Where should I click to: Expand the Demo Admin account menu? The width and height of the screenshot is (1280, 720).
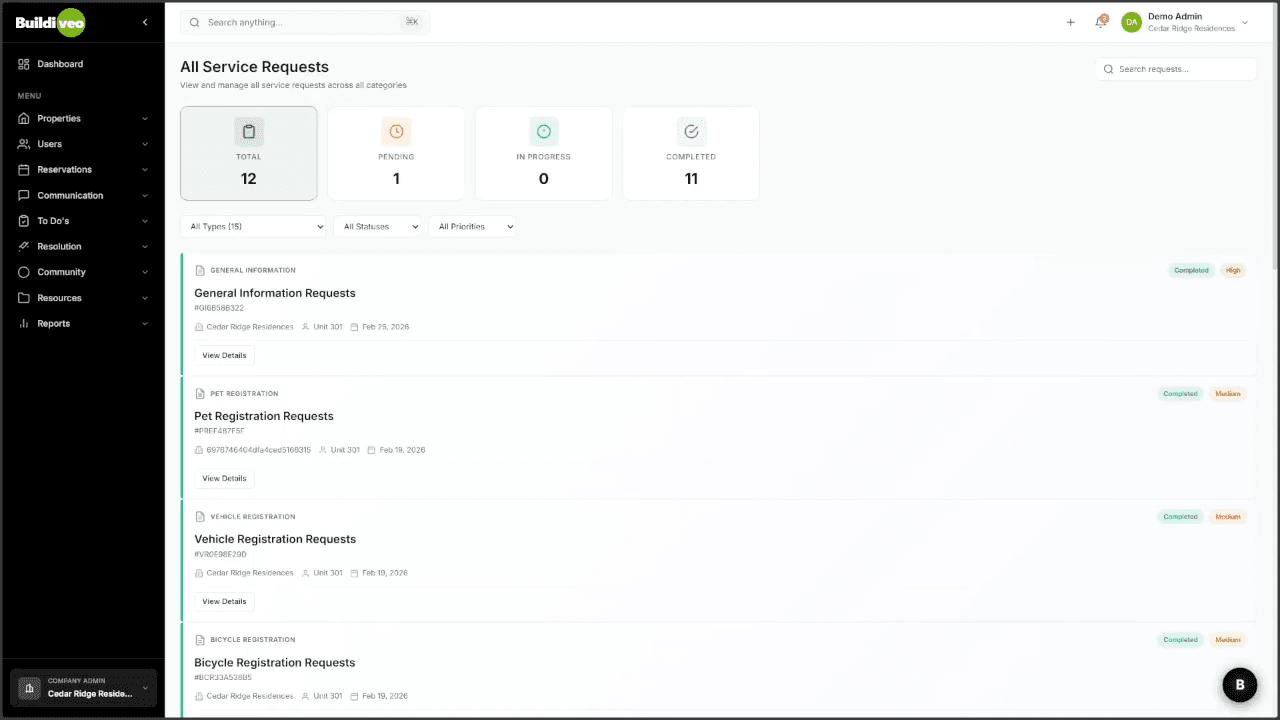(1244, 22)
